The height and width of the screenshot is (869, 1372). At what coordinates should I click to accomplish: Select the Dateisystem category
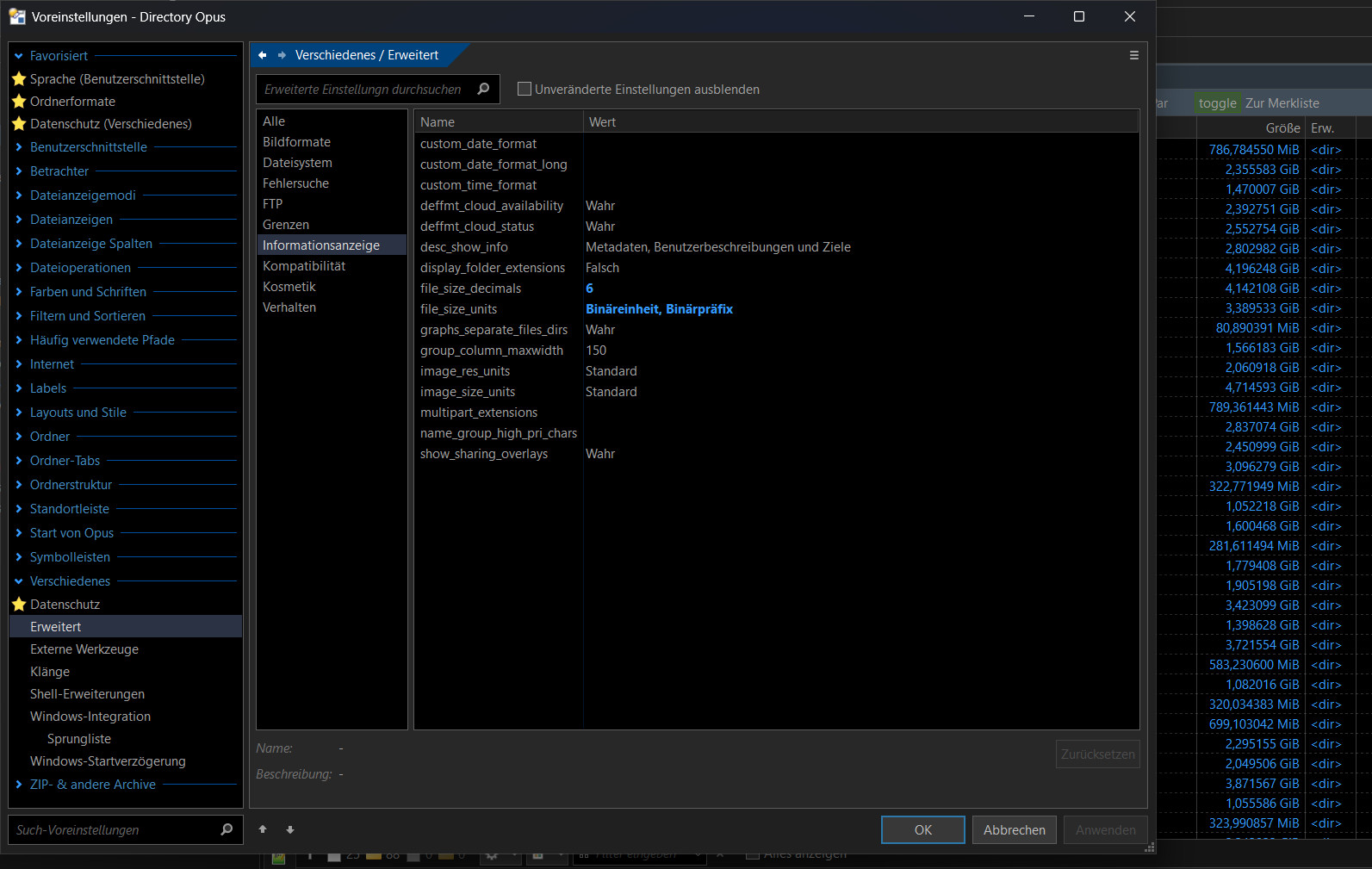332,163
